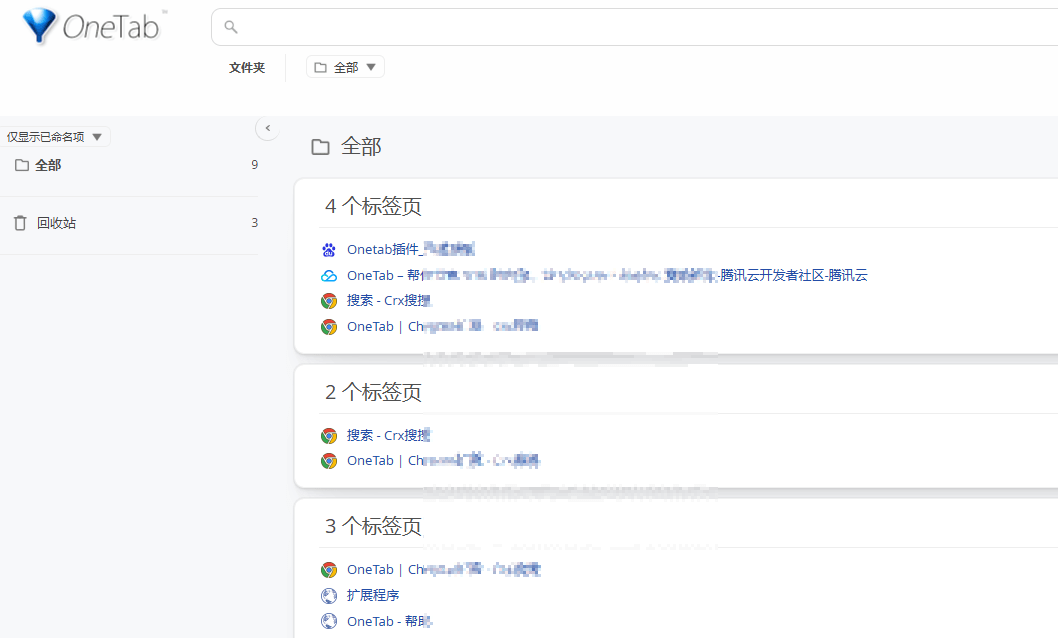Screen dimensions: 1058x638
Task: Open 搜索 - Crx link in 4-tab group
Action: [x=389, y=300]
